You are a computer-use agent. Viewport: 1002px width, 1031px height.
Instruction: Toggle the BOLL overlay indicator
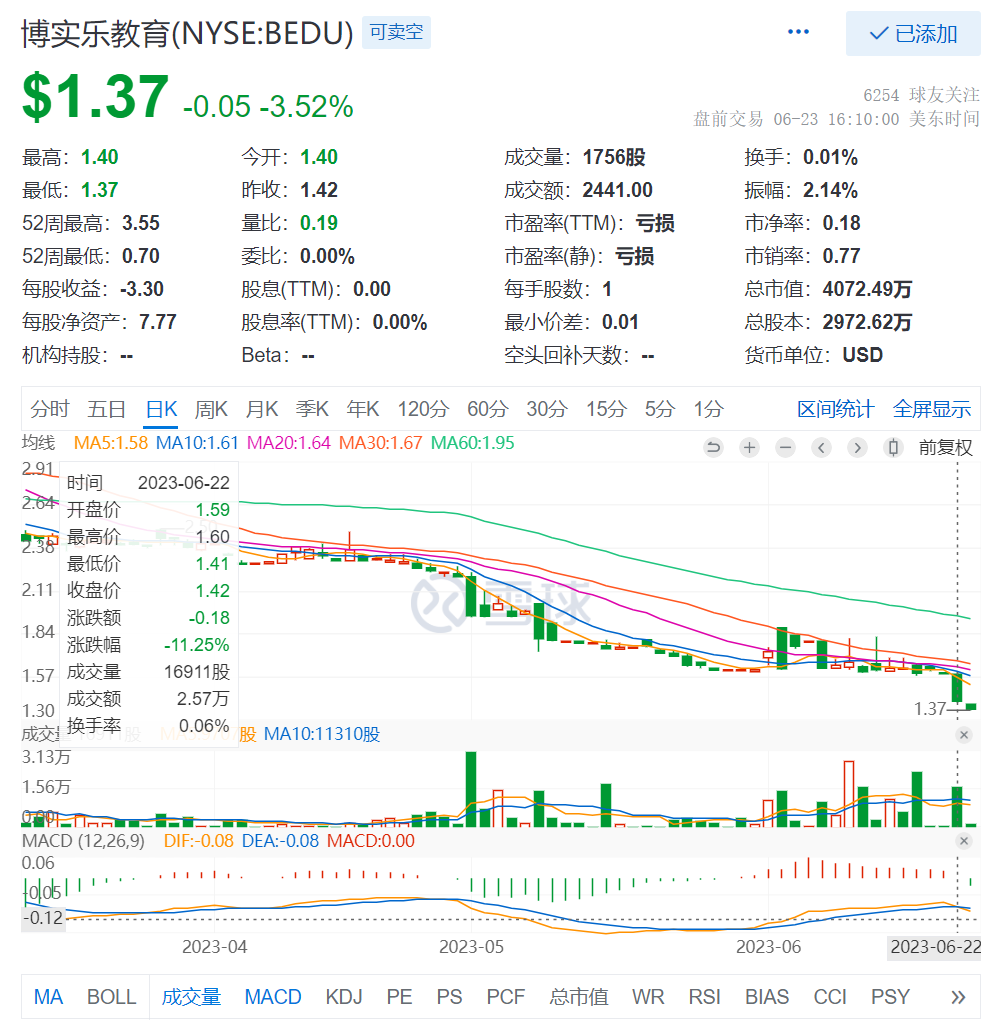pos(111,997)
